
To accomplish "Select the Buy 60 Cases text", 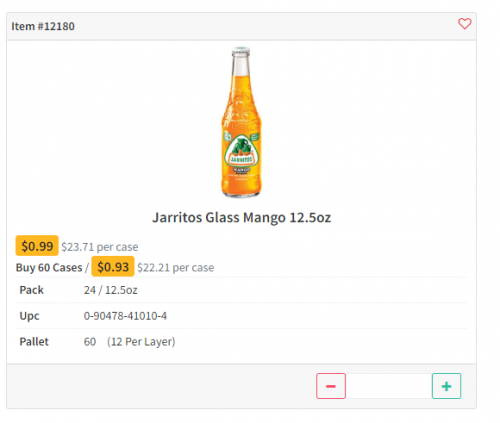I will coord(49,268).
